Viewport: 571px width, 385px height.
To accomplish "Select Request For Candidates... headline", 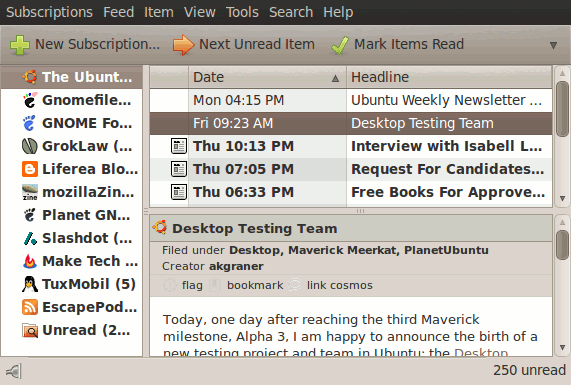I will pyautogui.click(x=448, y=169).
